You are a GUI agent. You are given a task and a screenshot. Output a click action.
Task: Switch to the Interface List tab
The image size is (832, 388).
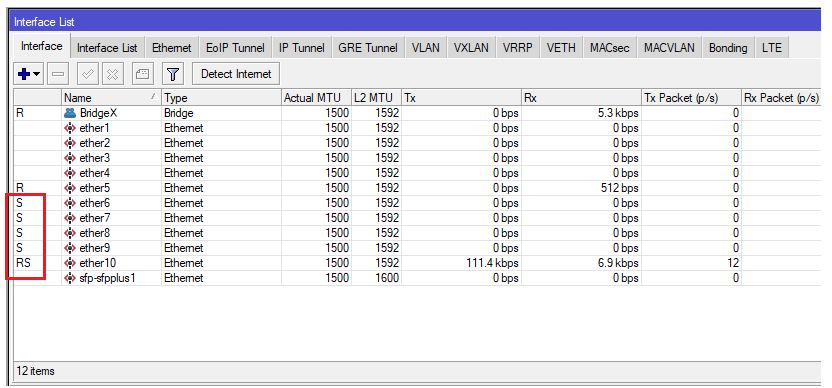click(107, 48)
